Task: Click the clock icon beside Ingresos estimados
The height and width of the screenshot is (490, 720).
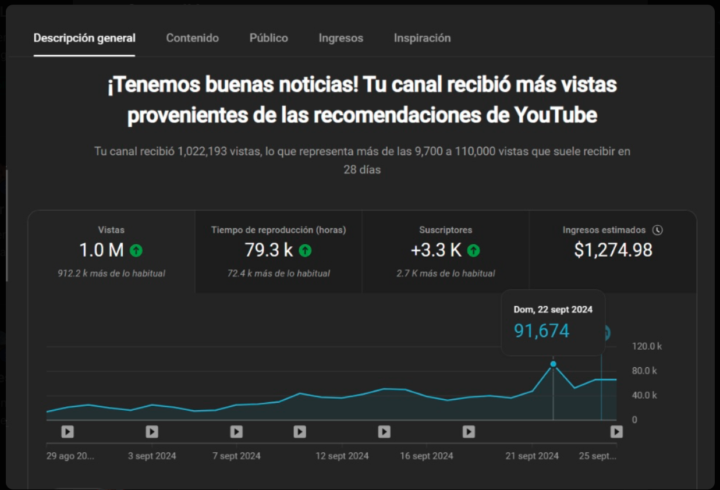Action: click(x=658, y=230)
